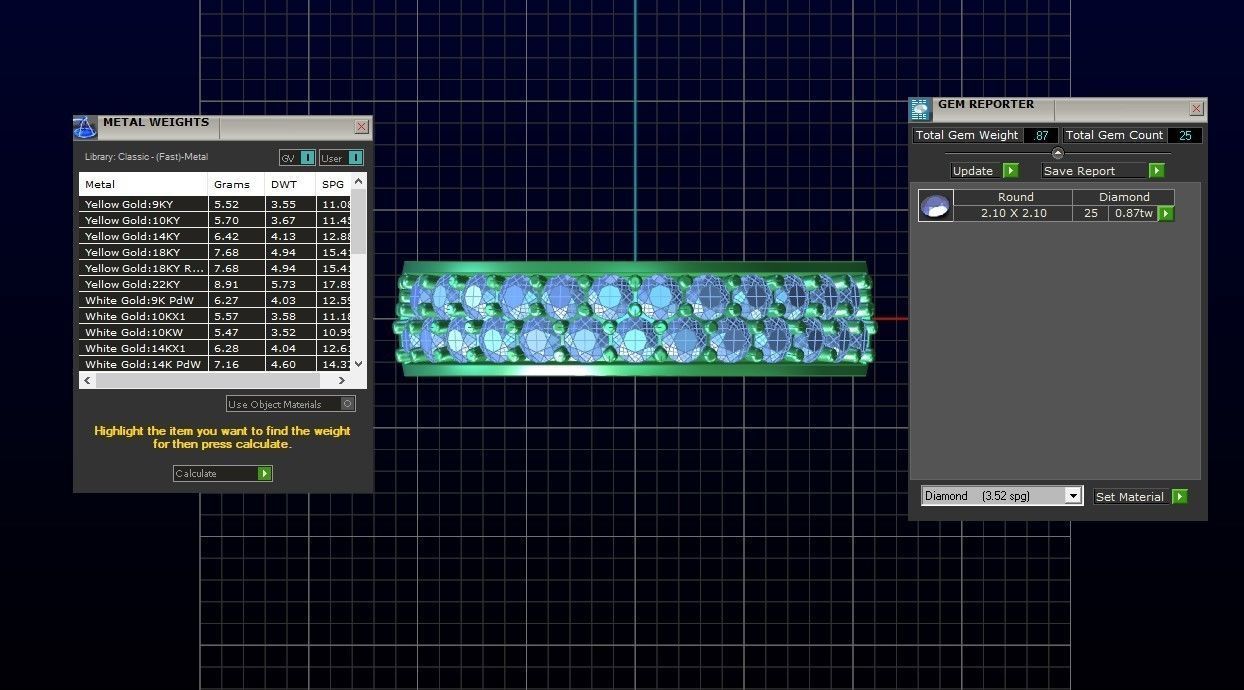The width and height of the screenshot is (1244, 690).
Task: Click the metal list's scroll-left arrow
Action: (88, 381)
